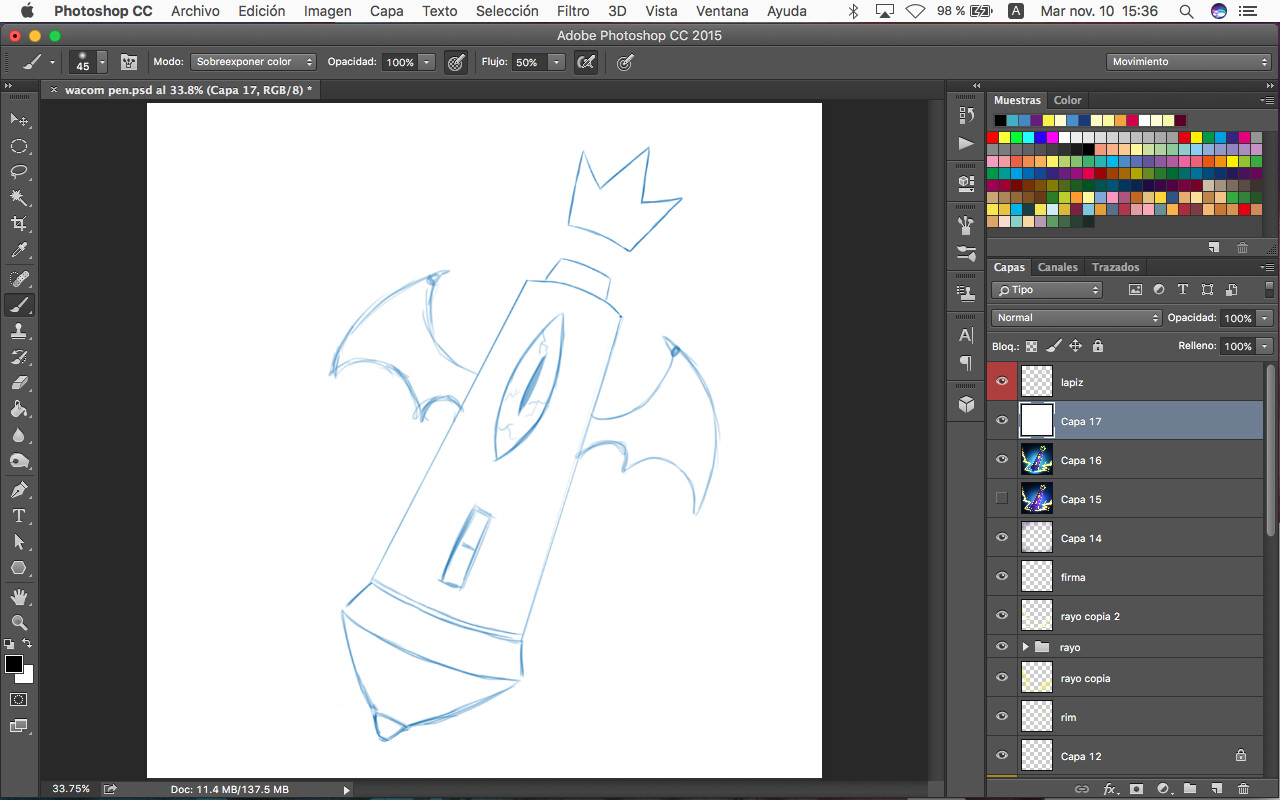Screen dimensions: 1280x800
Task: Select the Hand tool
Action: pyautogui.click(x=19, y=597)
